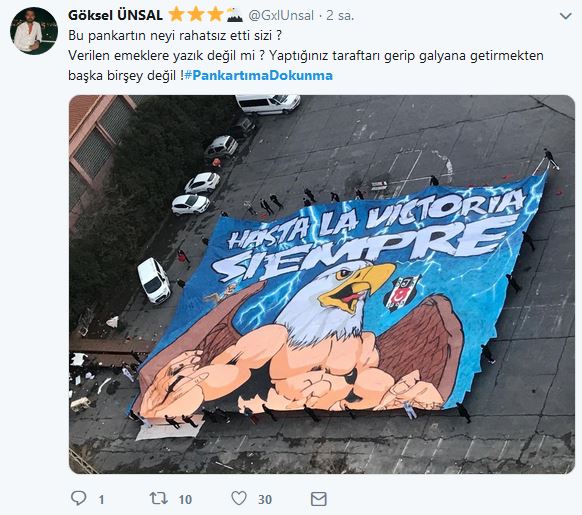Click the reply speech bubble icon

tap(78, 498)
